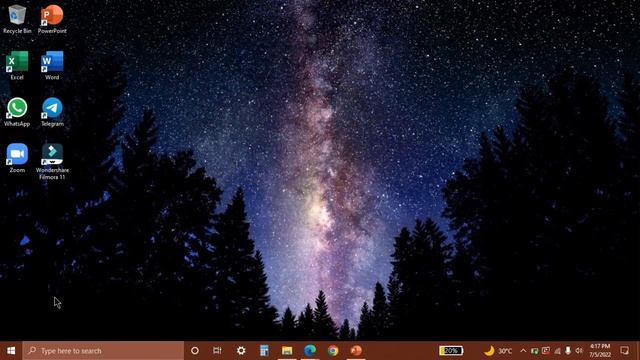640x360 pixels.
Task: Show hidden system tray icons
Action: point(523,351)
